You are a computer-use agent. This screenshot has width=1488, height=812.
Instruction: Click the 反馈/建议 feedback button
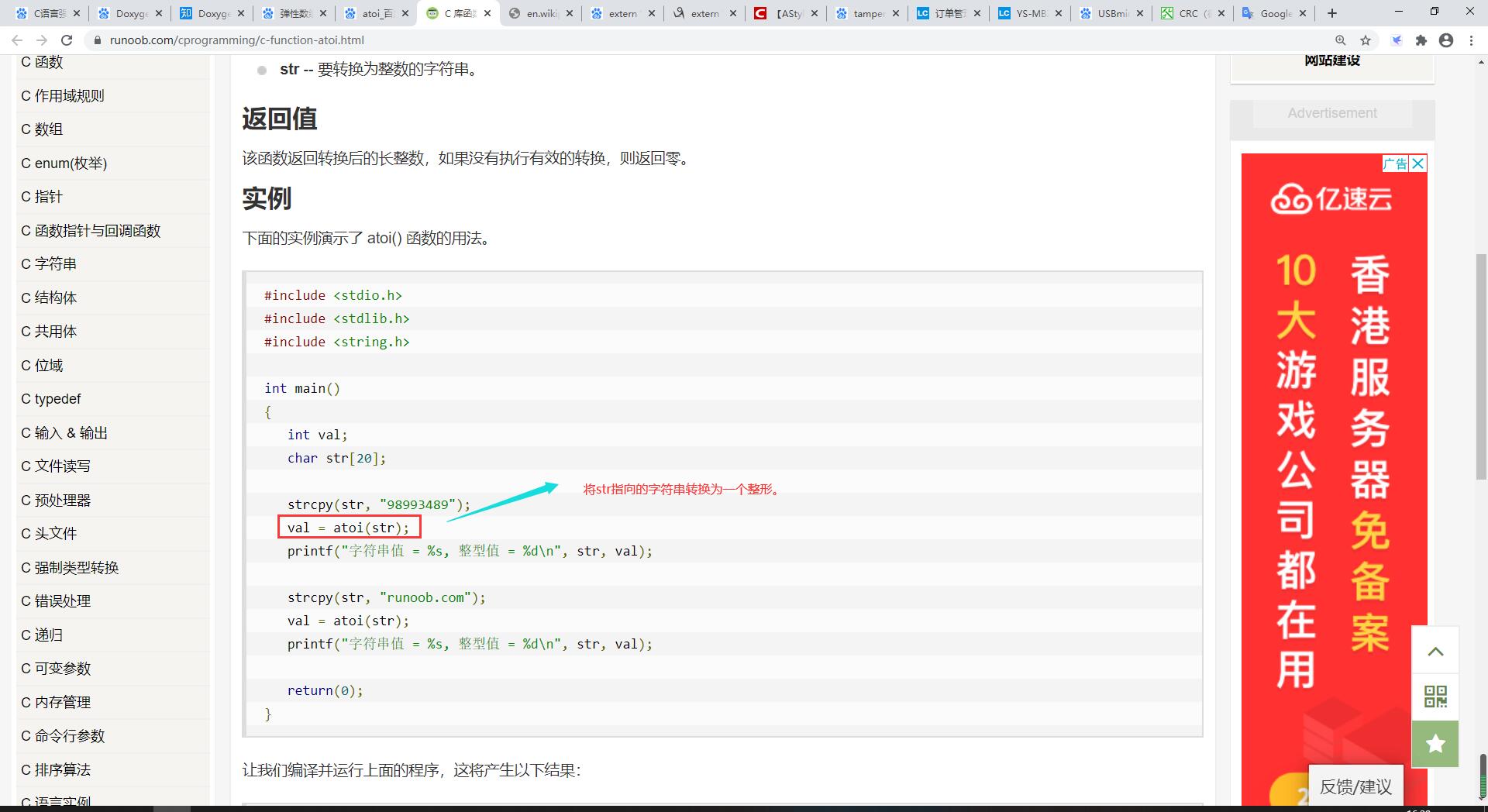1355,787
